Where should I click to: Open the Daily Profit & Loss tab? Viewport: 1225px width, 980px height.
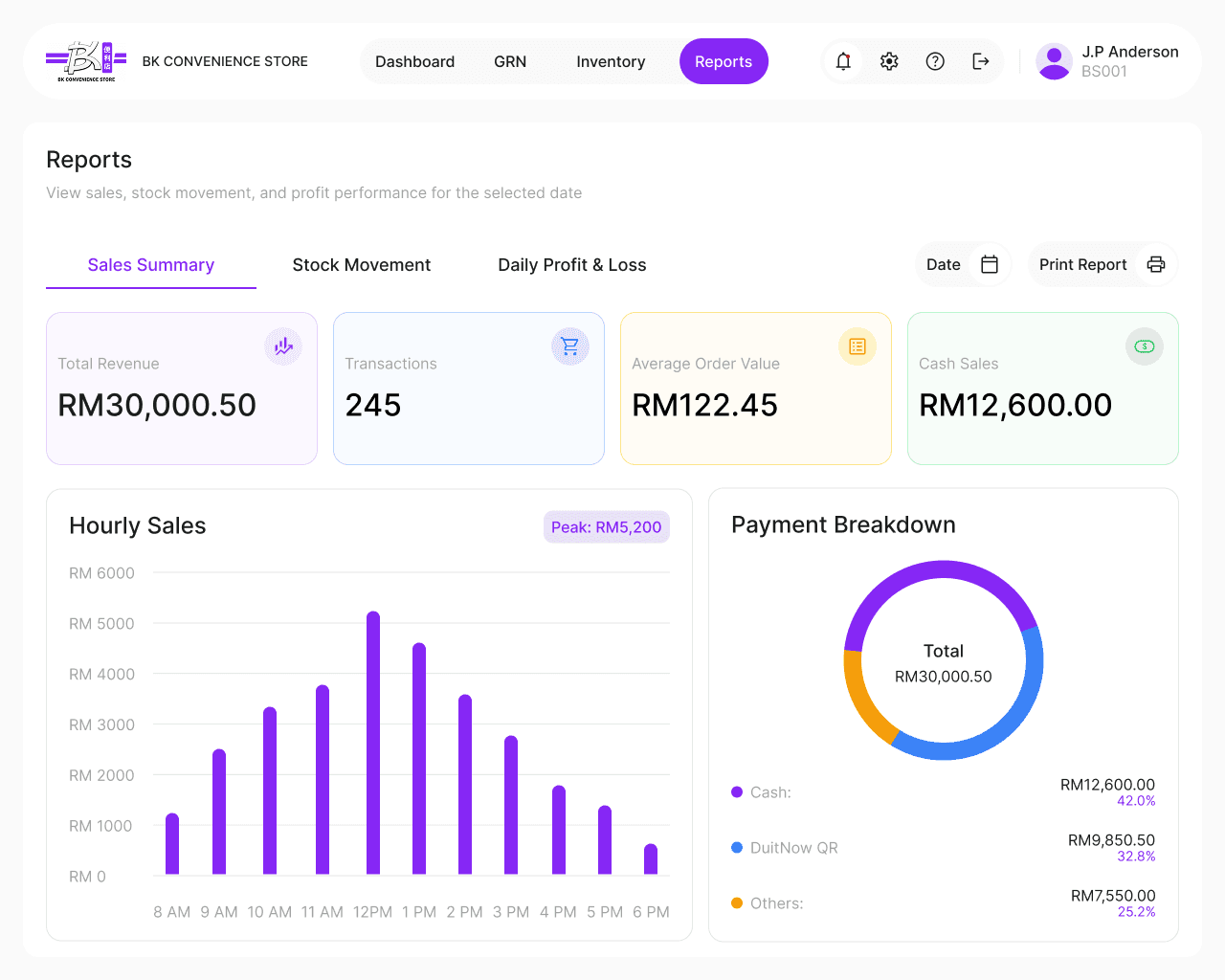coord(572,265)
